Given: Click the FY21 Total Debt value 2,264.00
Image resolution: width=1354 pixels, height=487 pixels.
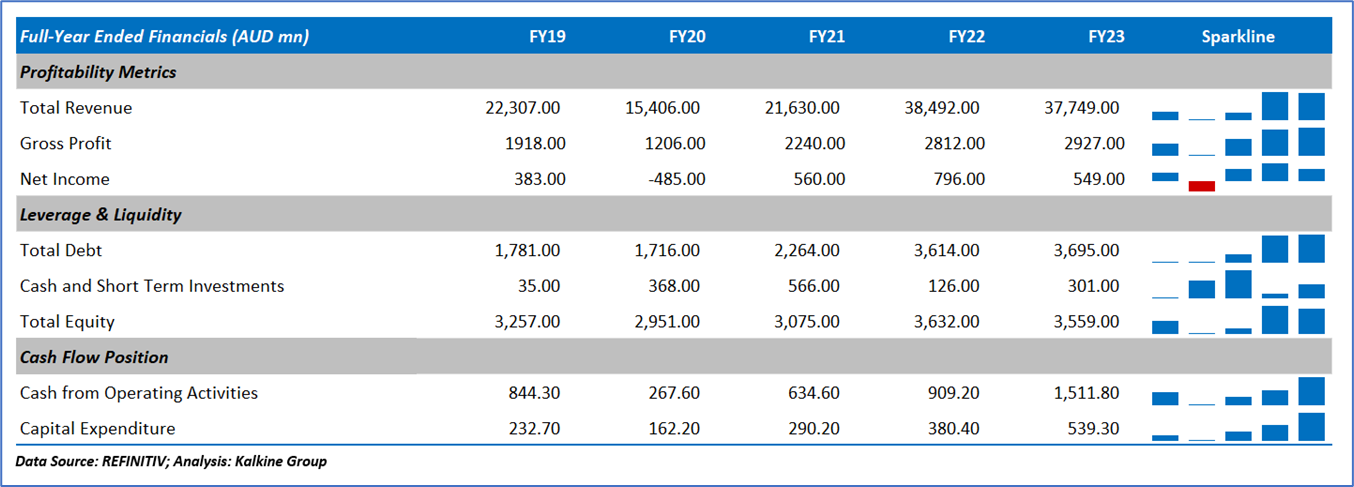Looking at the screenshot, I should pyautogui.click(x=807, y=251).
